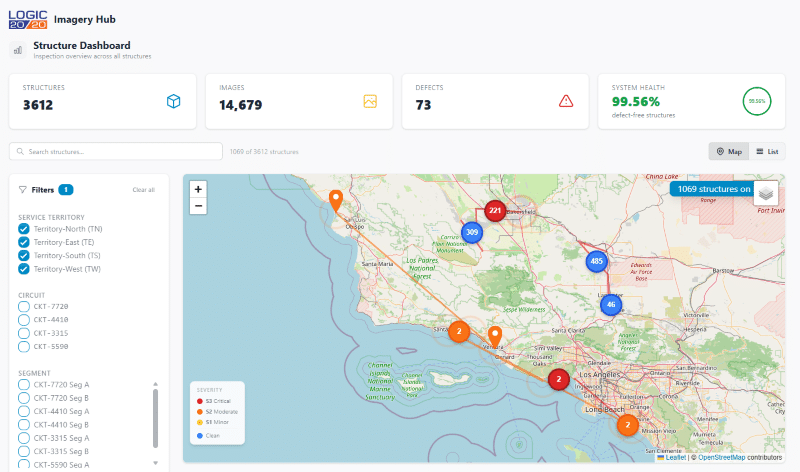Check circuit CKT-3315

click(x=23, y=333)
